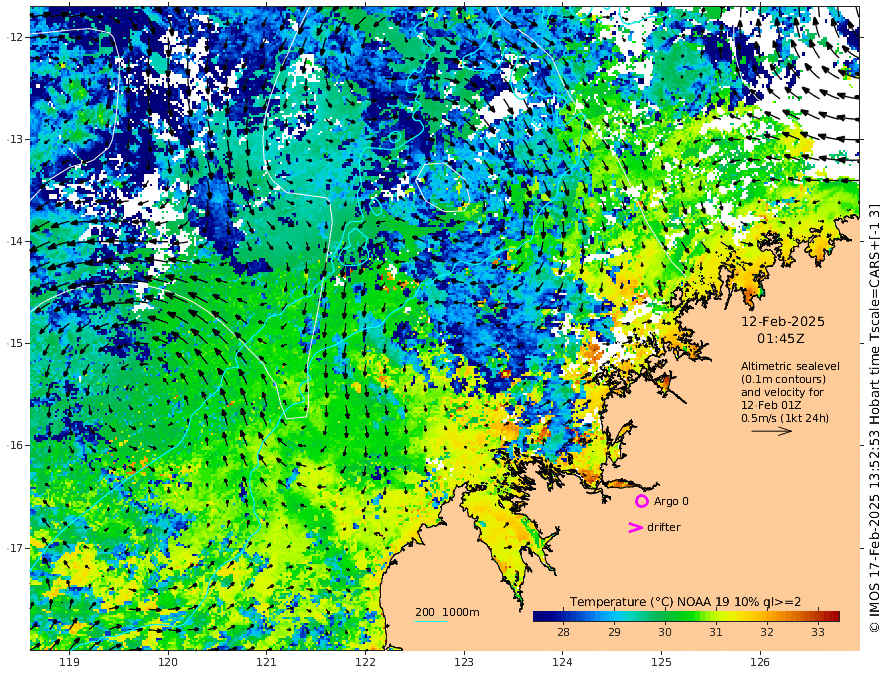Click longitude axis label 120

(168, 662)
